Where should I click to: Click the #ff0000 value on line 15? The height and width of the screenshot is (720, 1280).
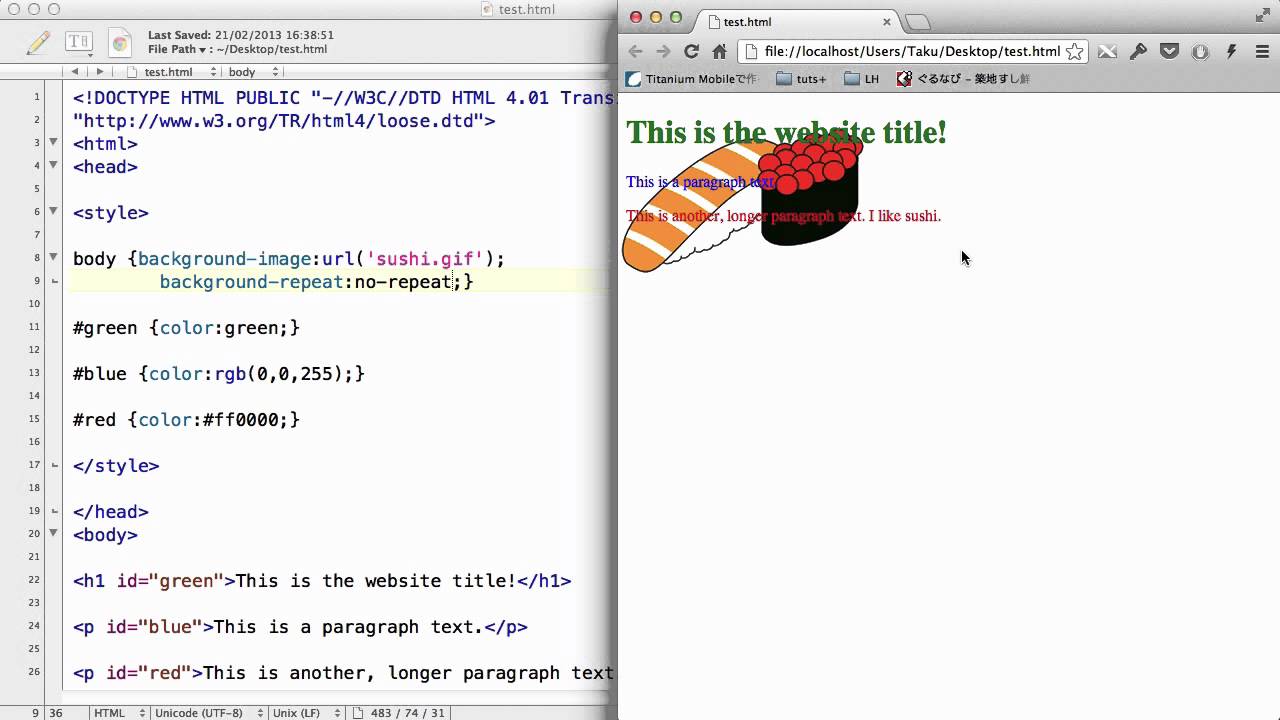pyautogui.click(x=240, y=420)
